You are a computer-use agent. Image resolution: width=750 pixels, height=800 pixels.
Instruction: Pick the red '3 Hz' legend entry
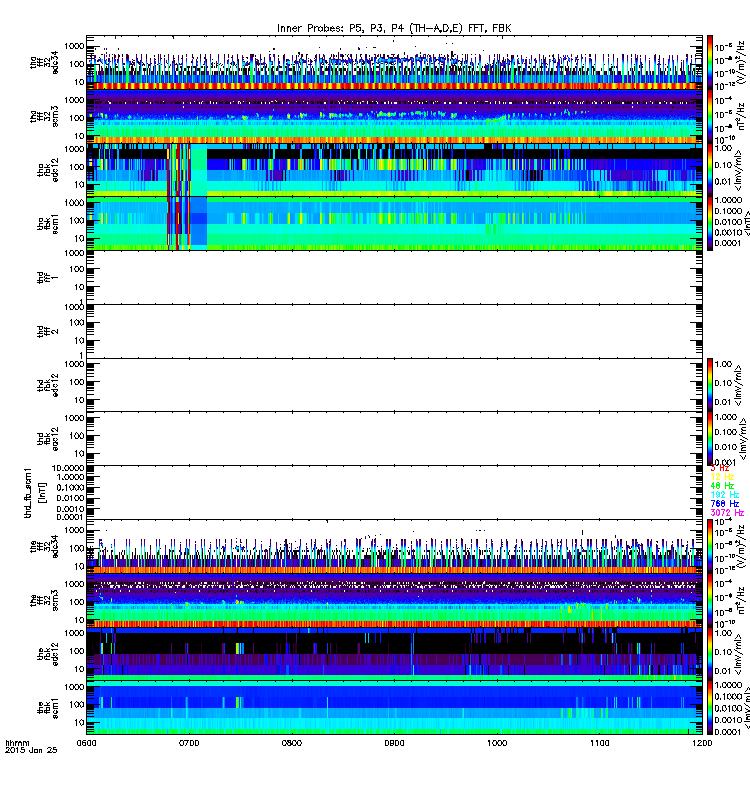(719, 468)
